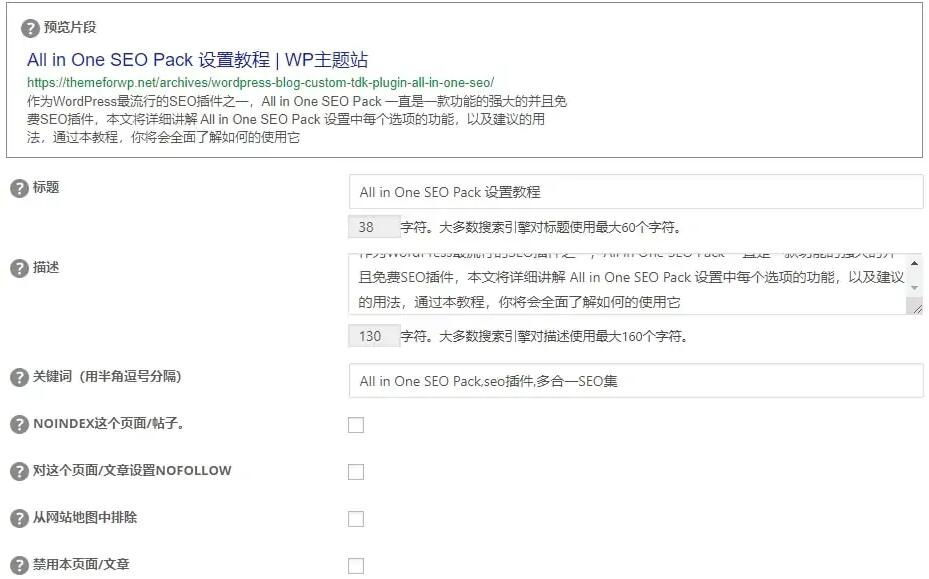The width and height of the screenshot is (929, 579).
Task: Click the 标题 field label
Action: (46, 187)
